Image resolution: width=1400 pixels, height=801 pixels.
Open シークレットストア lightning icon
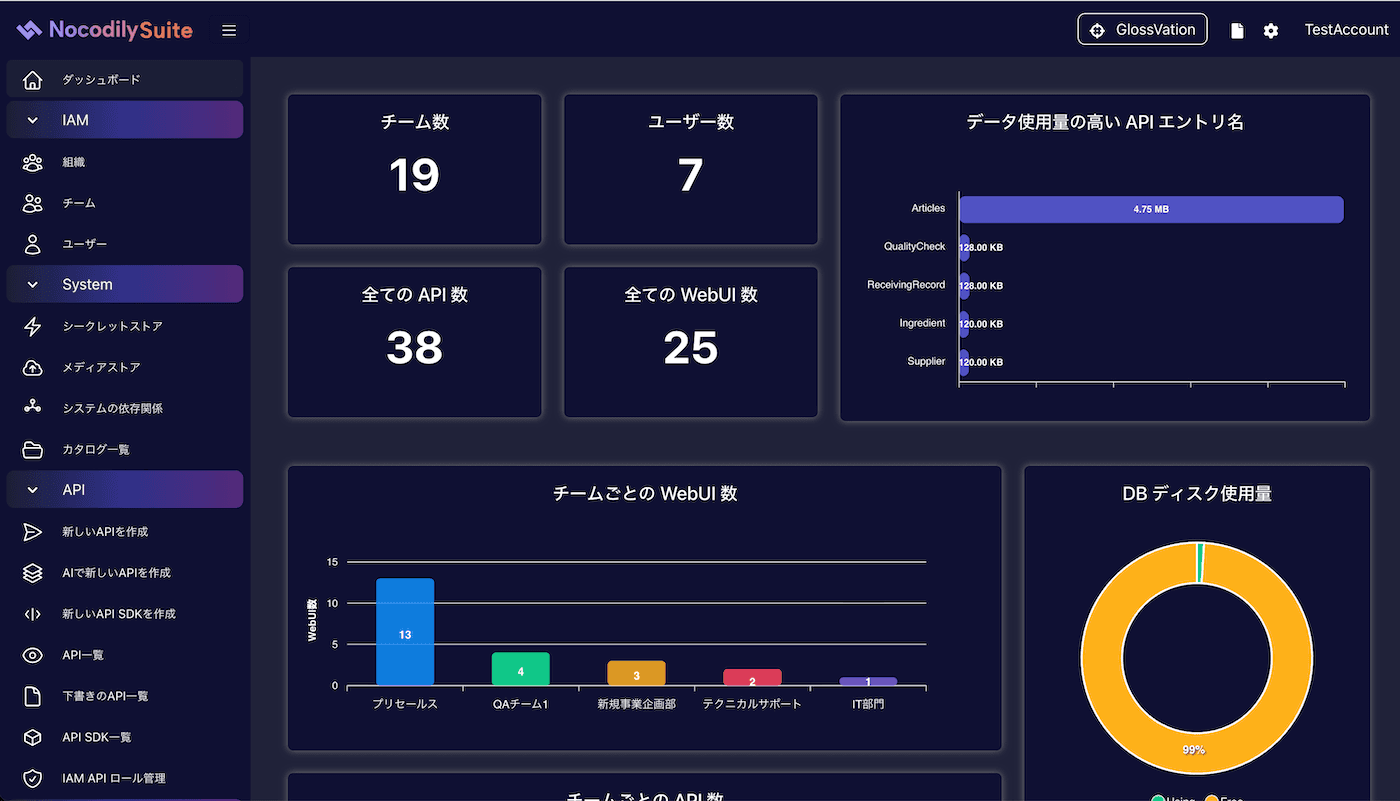point(33,326)
